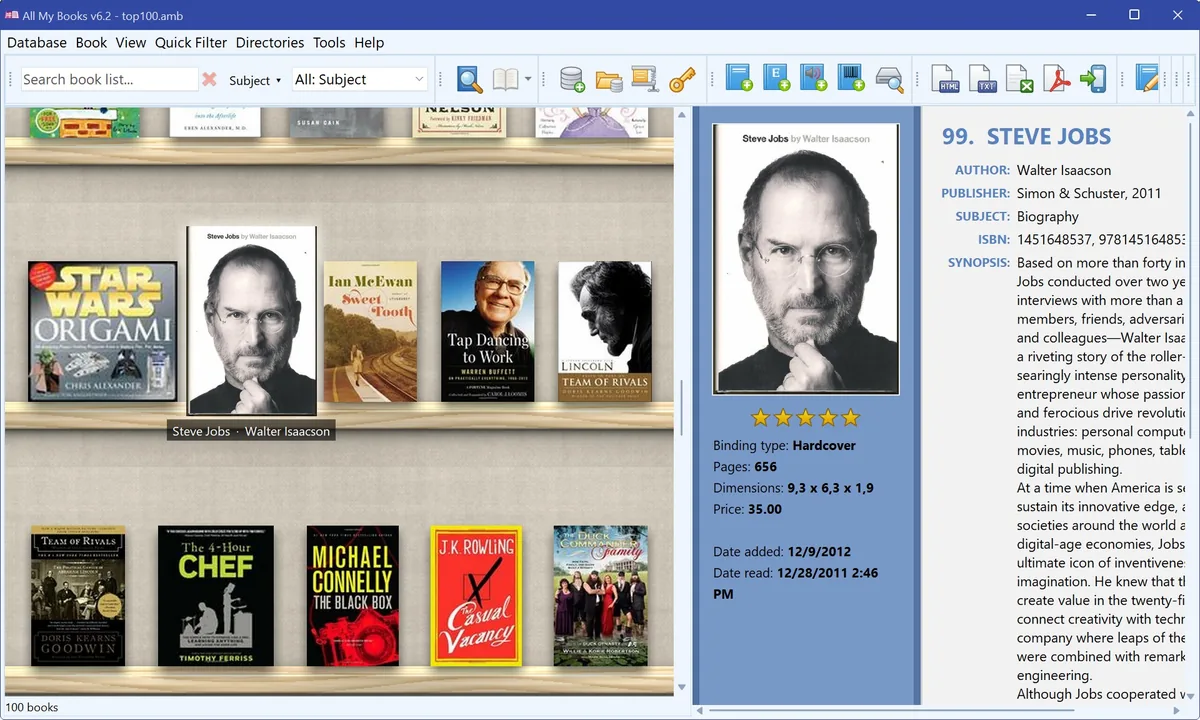Click the ISBN number value
Image resolution: width=1200 pixels, height=720 pixels.
point(1102,239)
